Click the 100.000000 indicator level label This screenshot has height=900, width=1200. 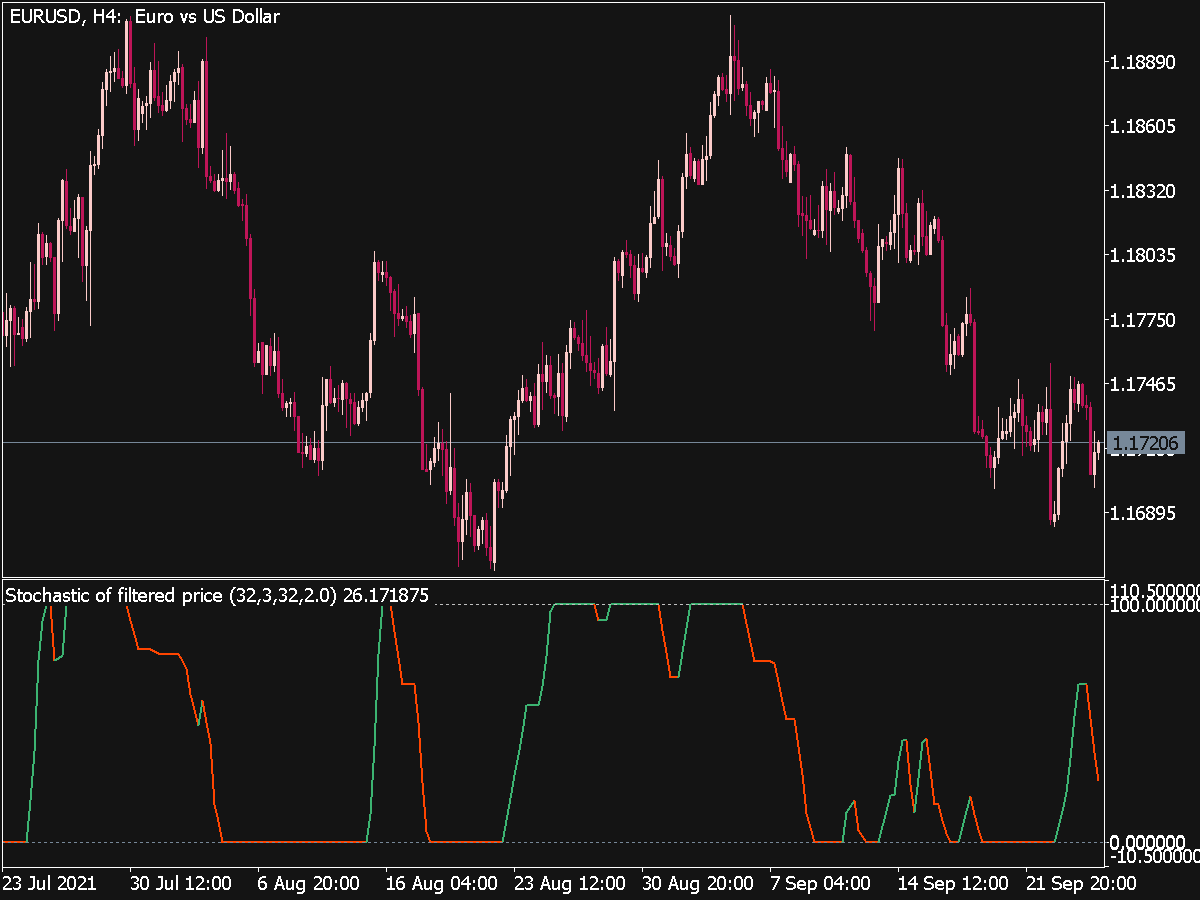(1153, 606)
